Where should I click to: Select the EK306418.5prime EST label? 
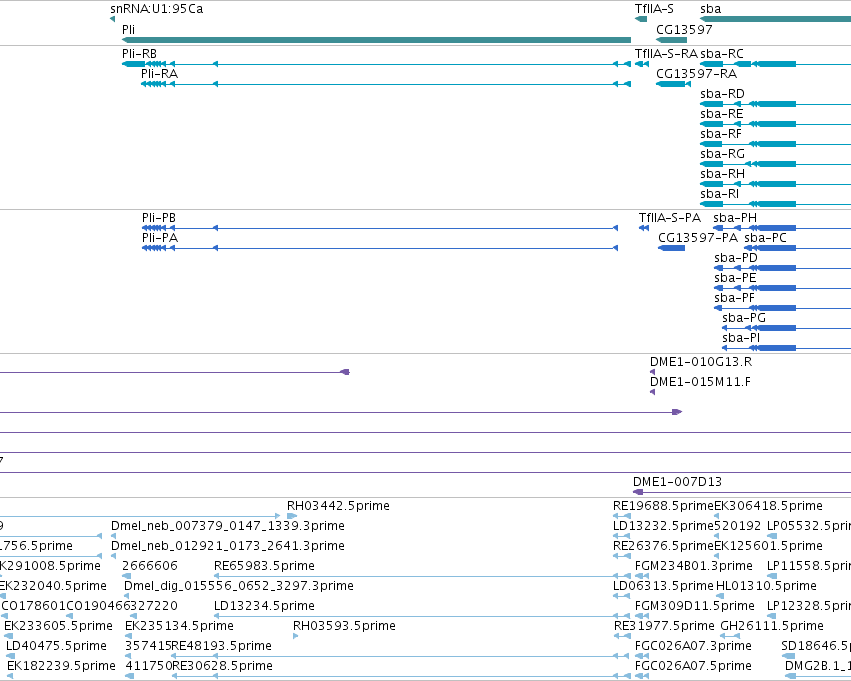click(x=769, y=506)
